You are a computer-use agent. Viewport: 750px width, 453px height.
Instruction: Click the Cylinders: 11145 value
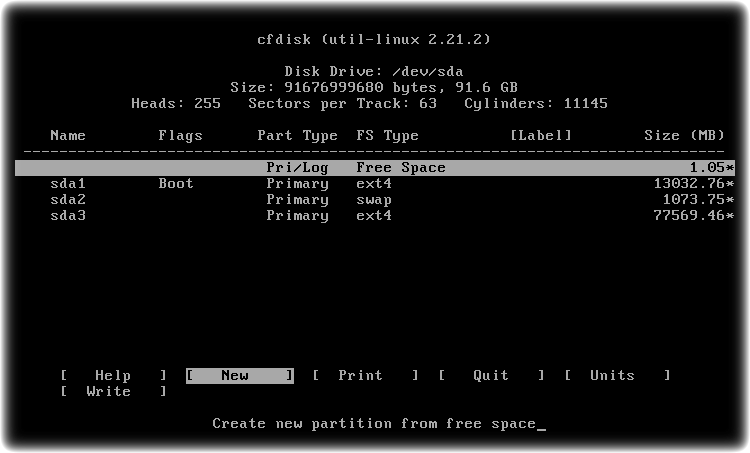coord(536,104)
